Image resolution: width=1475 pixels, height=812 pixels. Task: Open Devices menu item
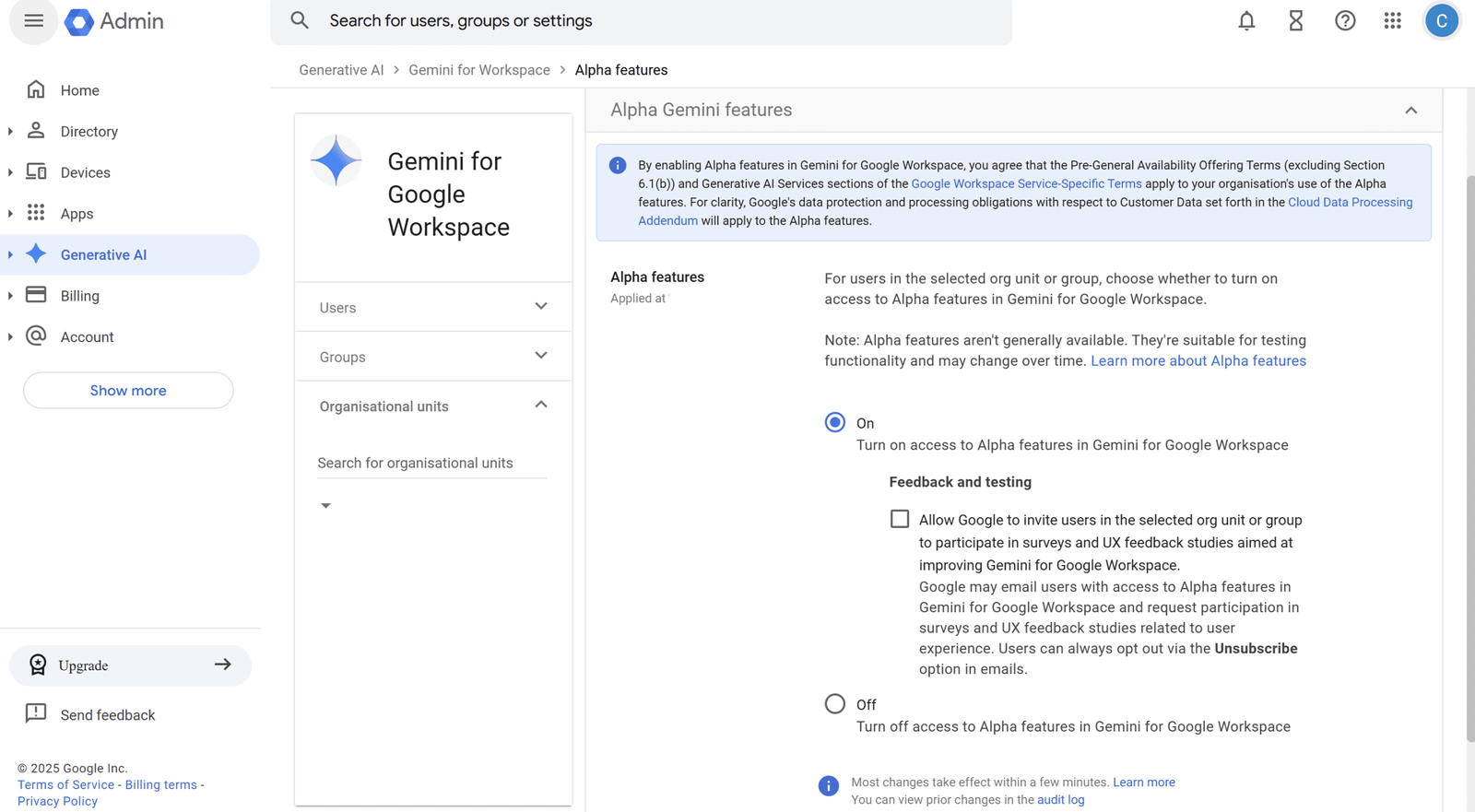tap(86, 172)
